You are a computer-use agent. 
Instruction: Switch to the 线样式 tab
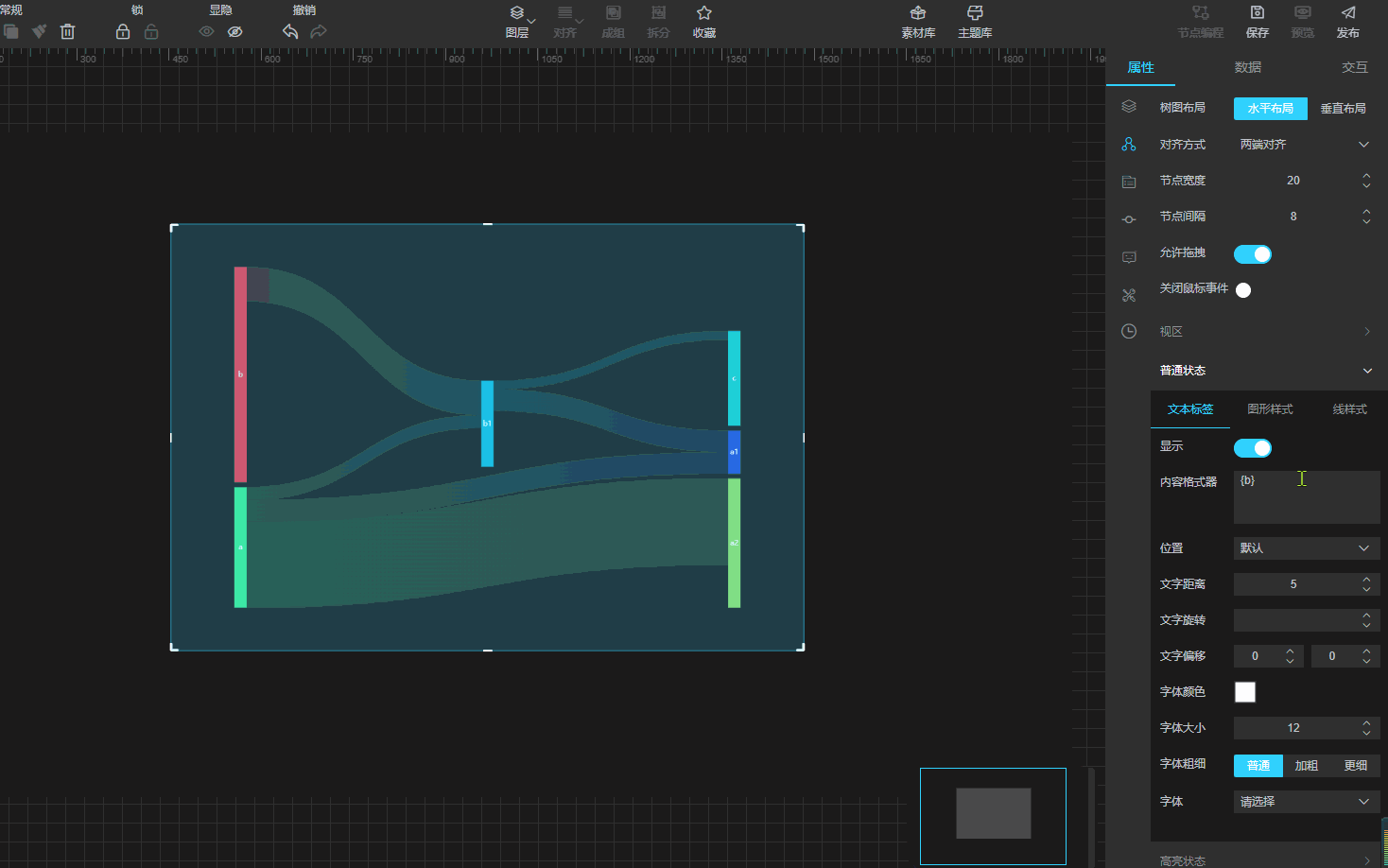1349,409
